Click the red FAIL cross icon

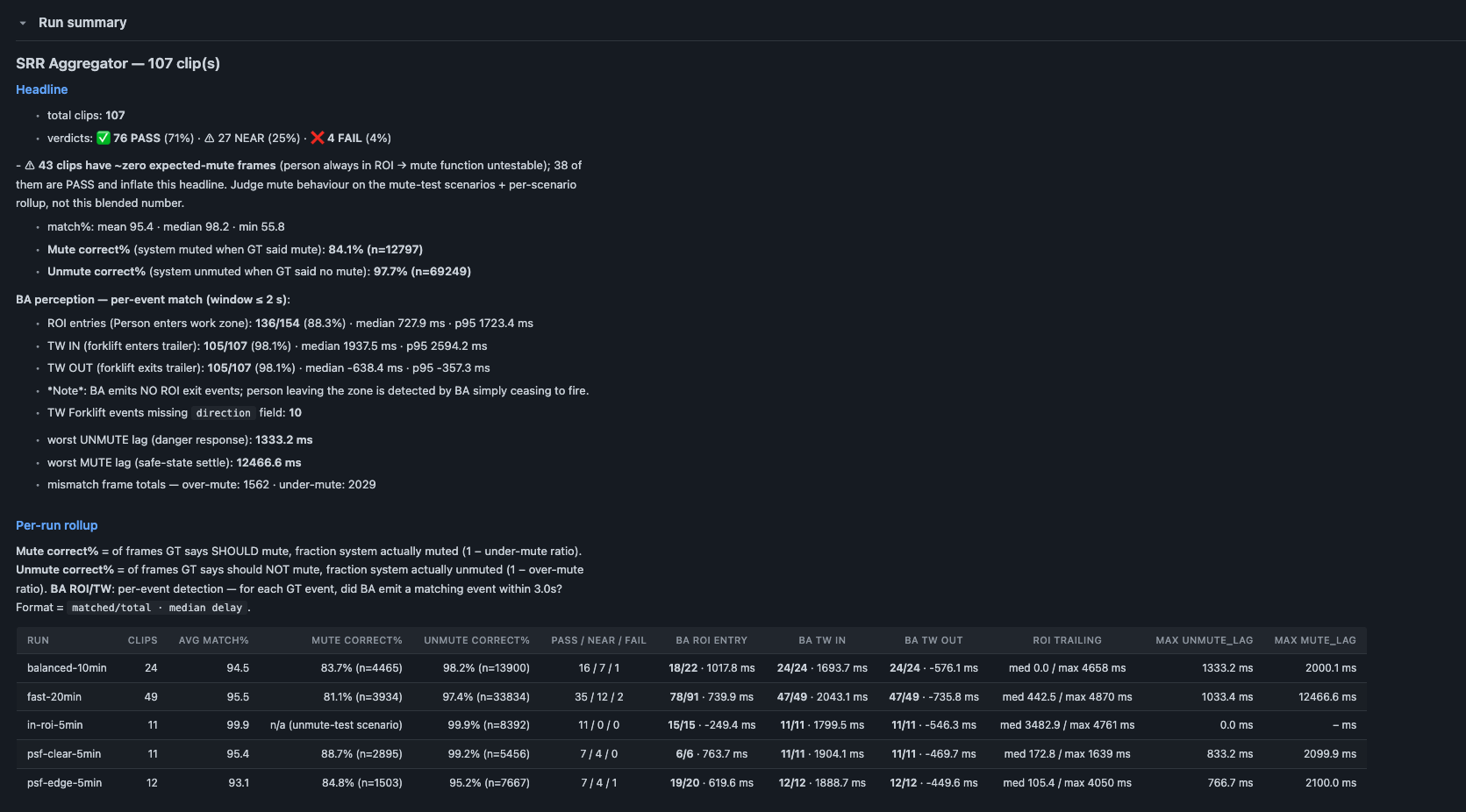(318, 138)
